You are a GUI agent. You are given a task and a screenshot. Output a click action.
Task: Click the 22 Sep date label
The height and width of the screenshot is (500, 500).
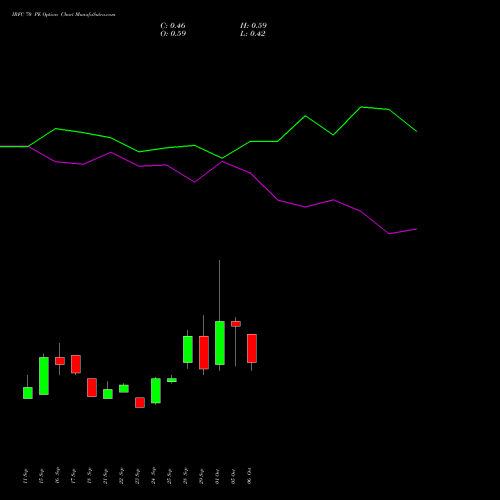point(121,476)
